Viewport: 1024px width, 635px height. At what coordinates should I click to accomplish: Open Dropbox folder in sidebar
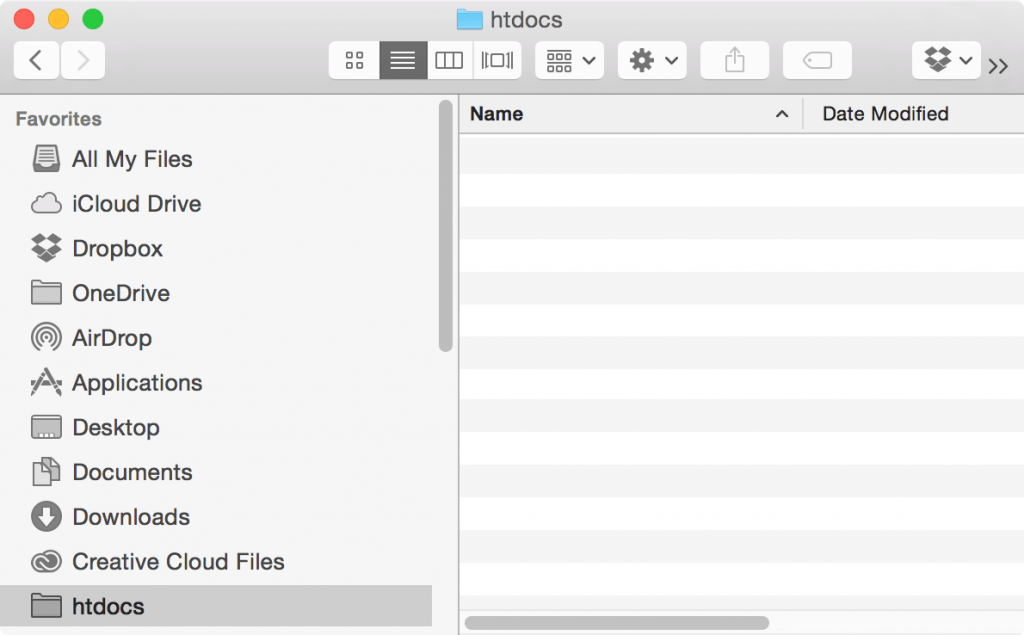216,248
